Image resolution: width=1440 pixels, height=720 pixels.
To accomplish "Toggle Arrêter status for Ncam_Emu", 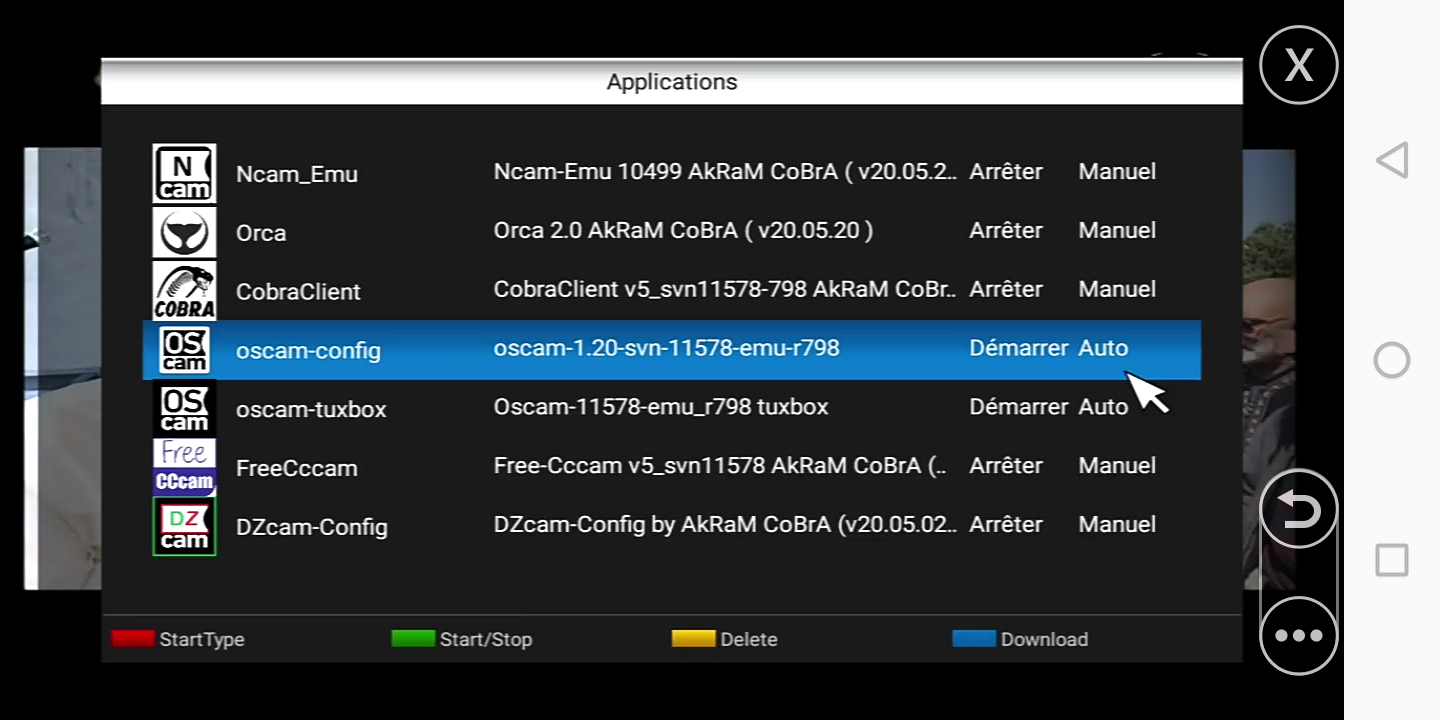I will [1005, 172].
